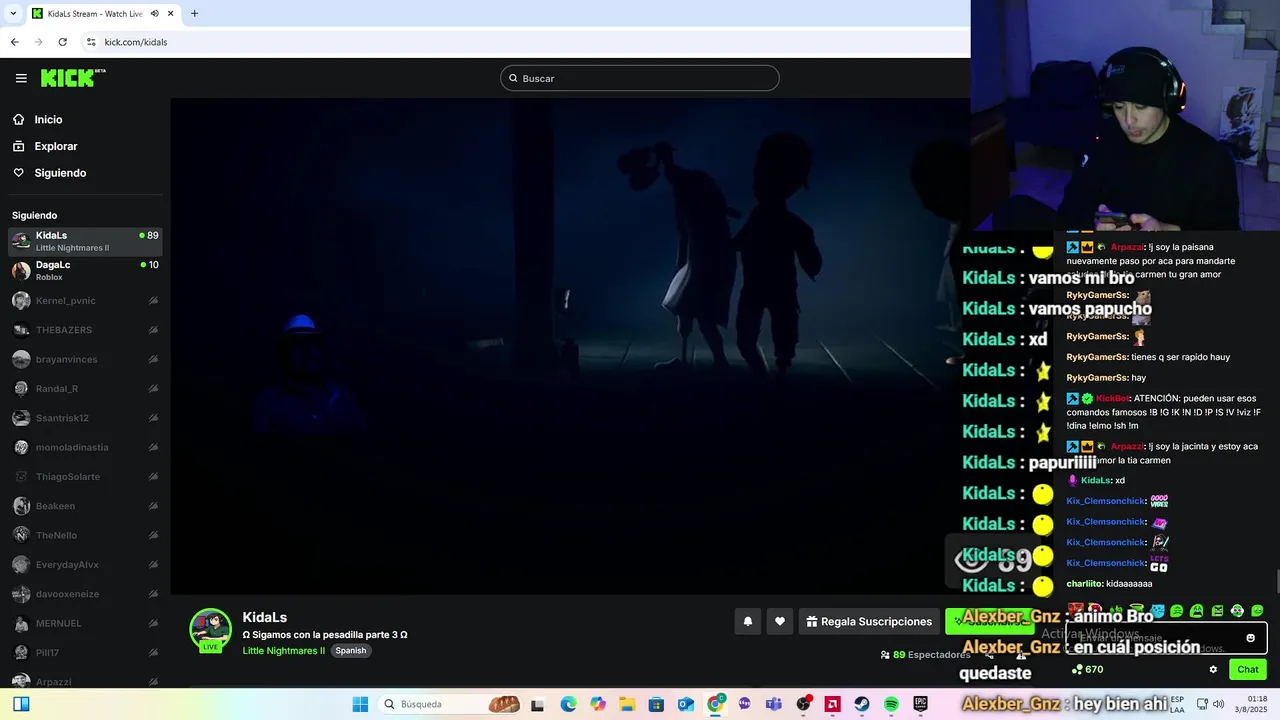1280x720 pixels.
Task: Open brayanvinces channel
Action: click(x=85, y=359)
